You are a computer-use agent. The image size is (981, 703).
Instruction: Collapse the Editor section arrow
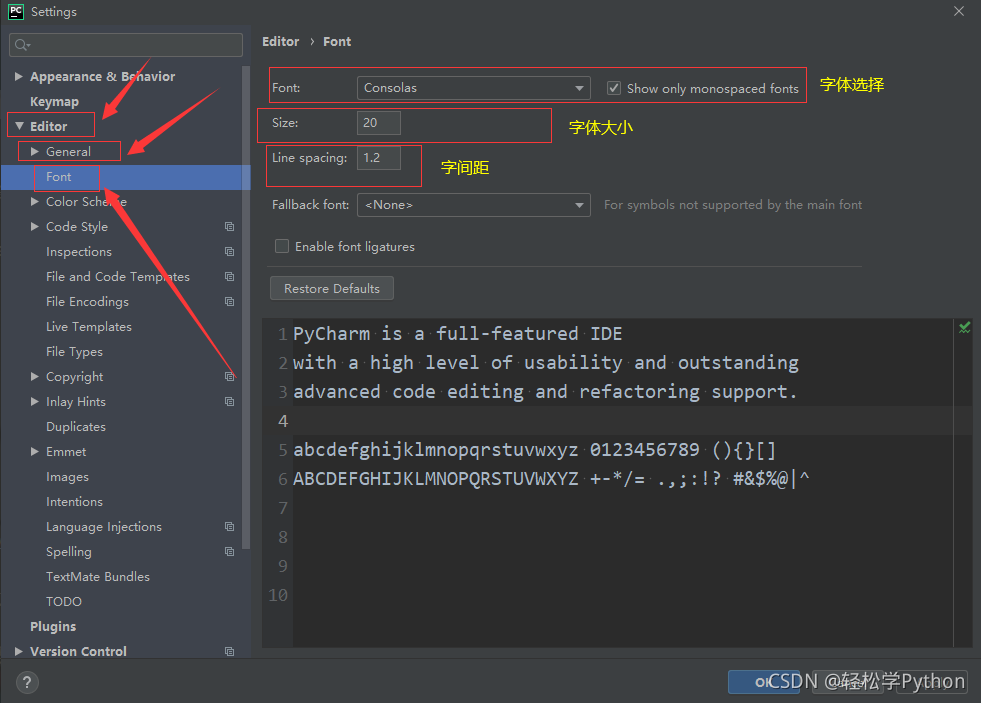pyautogui.click(x=19, y=126)
